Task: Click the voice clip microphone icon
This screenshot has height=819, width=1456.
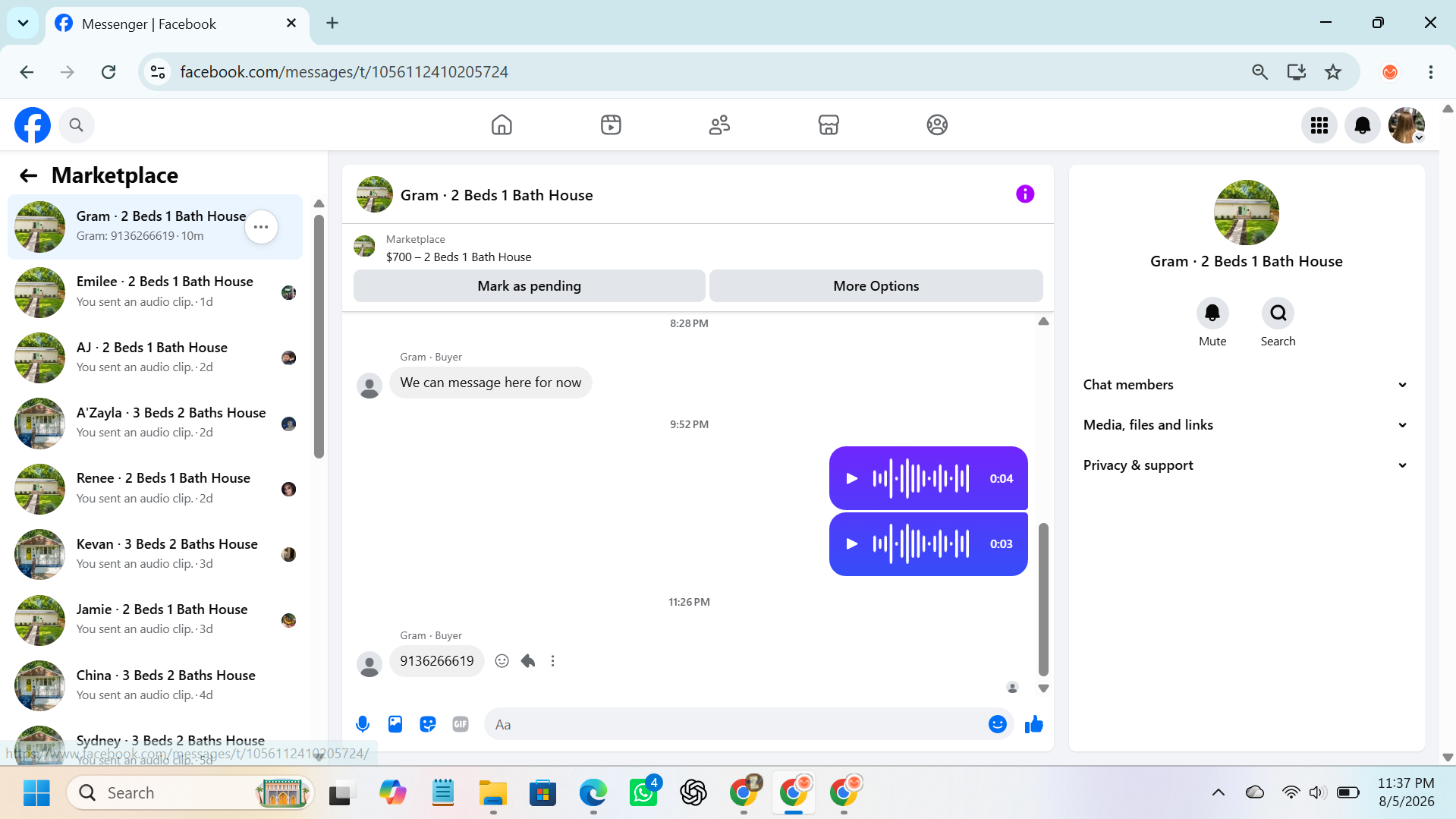Action: tap(363, 724)
